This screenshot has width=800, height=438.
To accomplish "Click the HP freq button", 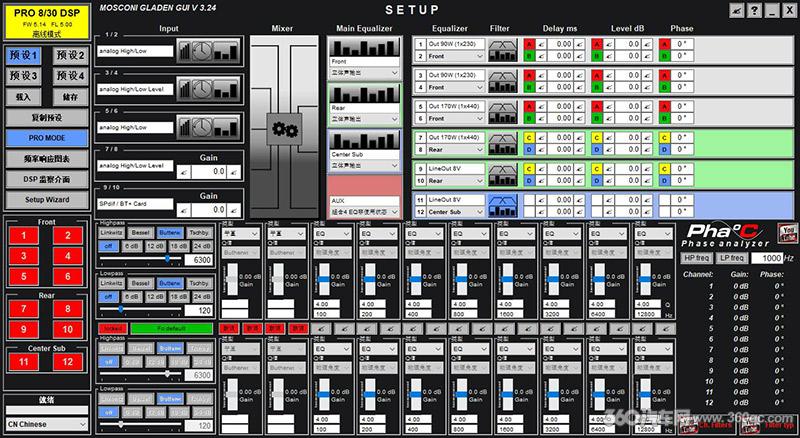I will pos(697,258).
